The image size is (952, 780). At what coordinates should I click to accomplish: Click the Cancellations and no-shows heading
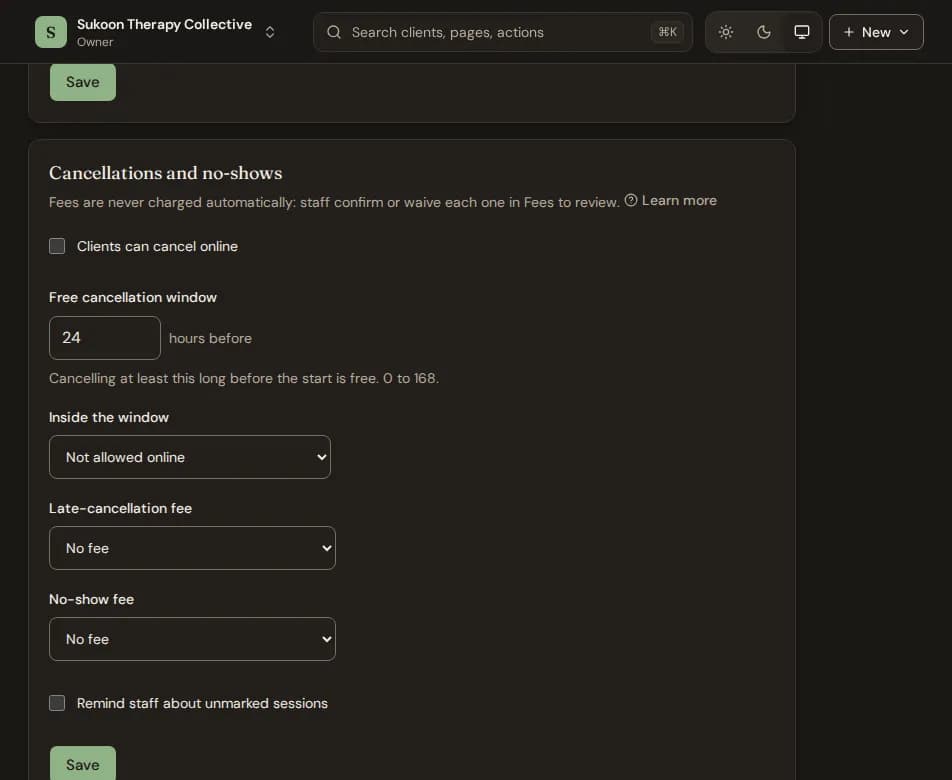coord(165,173)
